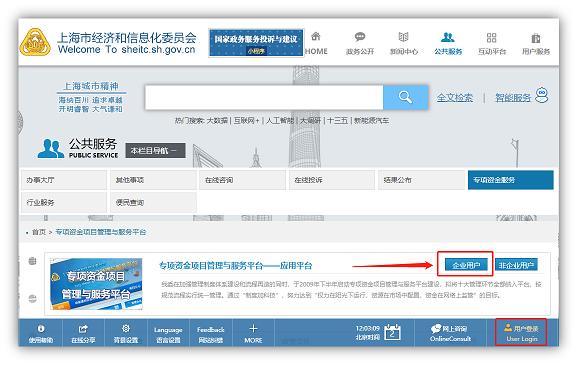The width and height of the screenshot is (578, 365).
Task: Click the 首页 breadcrumb link
Action: [x=39, y=232]
